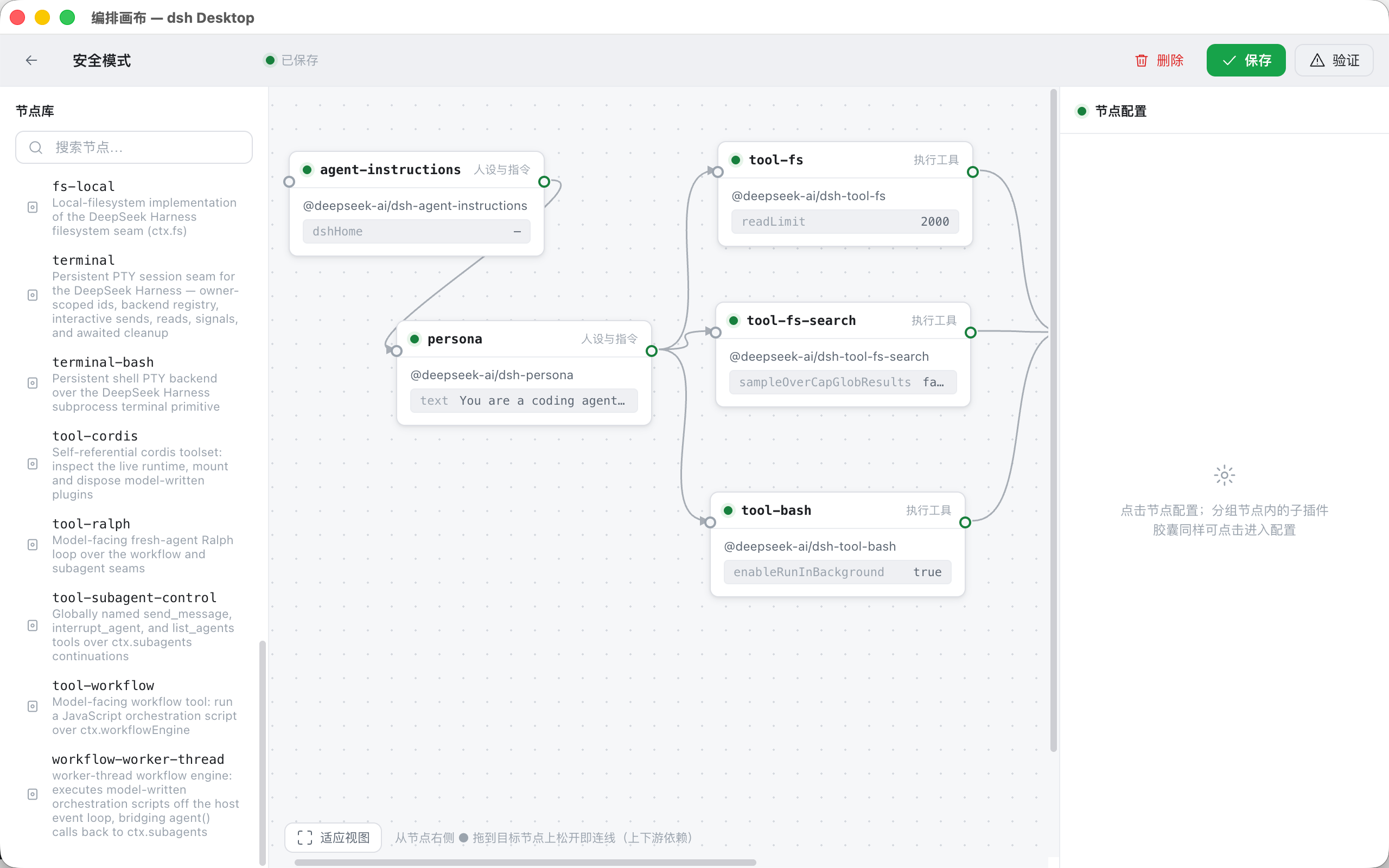Click the enableRunInBackground true parameter row
This screenshot has height=868, width=1389.
(x=837, y=572)
